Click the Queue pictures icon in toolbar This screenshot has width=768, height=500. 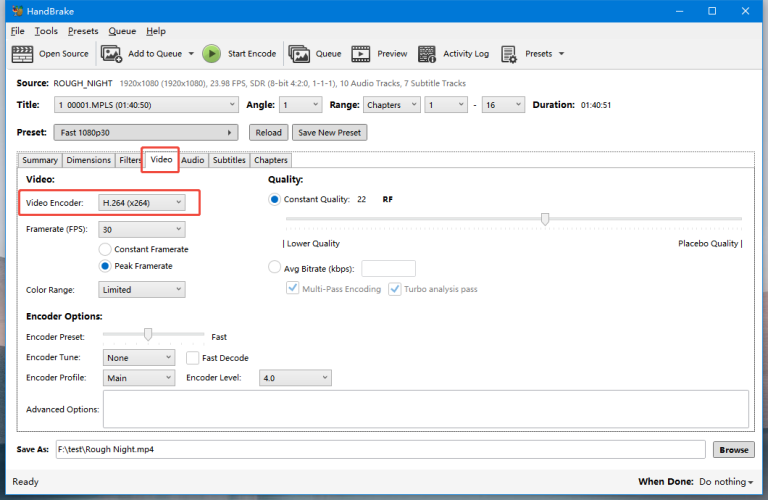click(x=299, y=54)
